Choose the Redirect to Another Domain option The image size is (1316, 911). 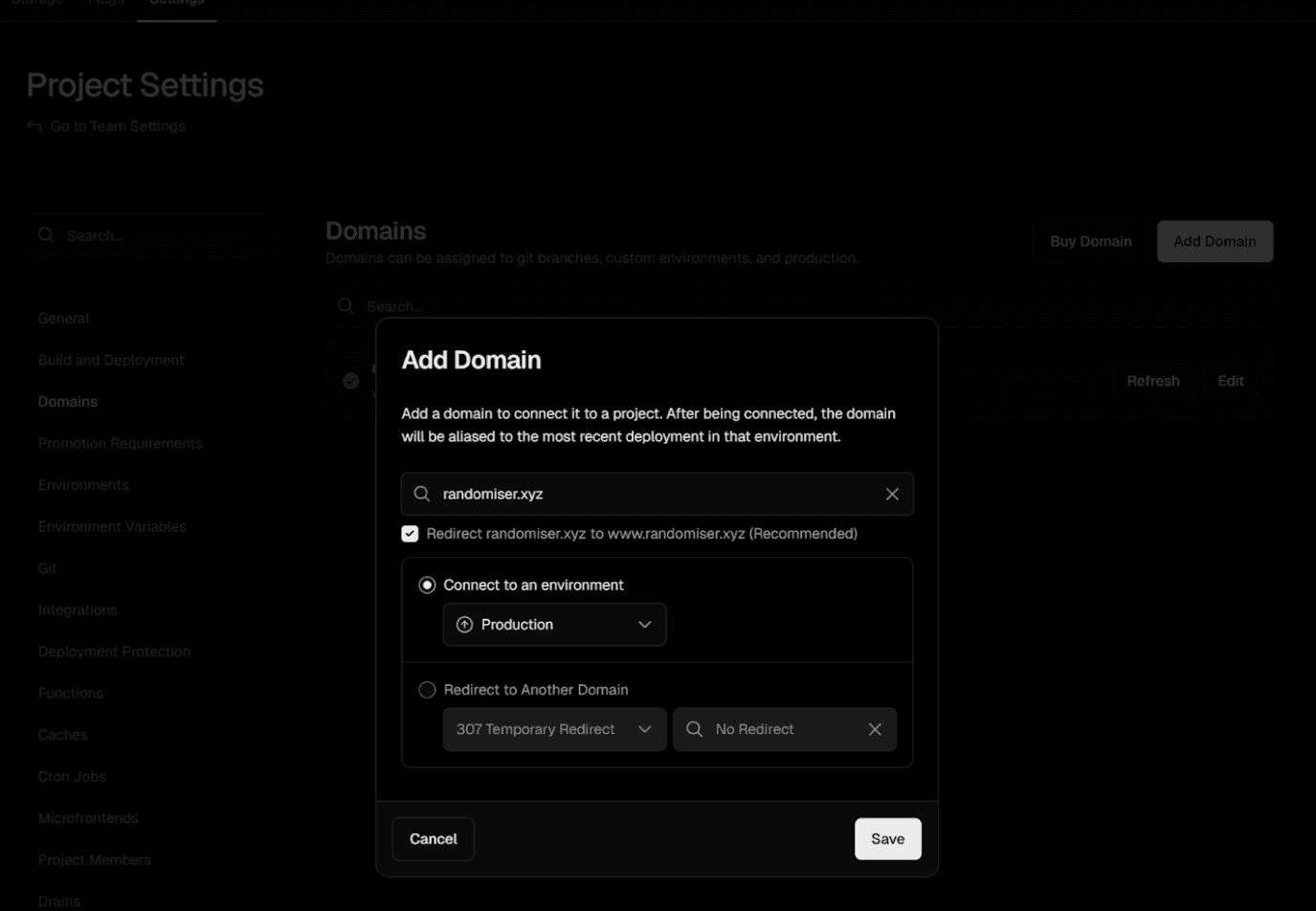(427, 689)
